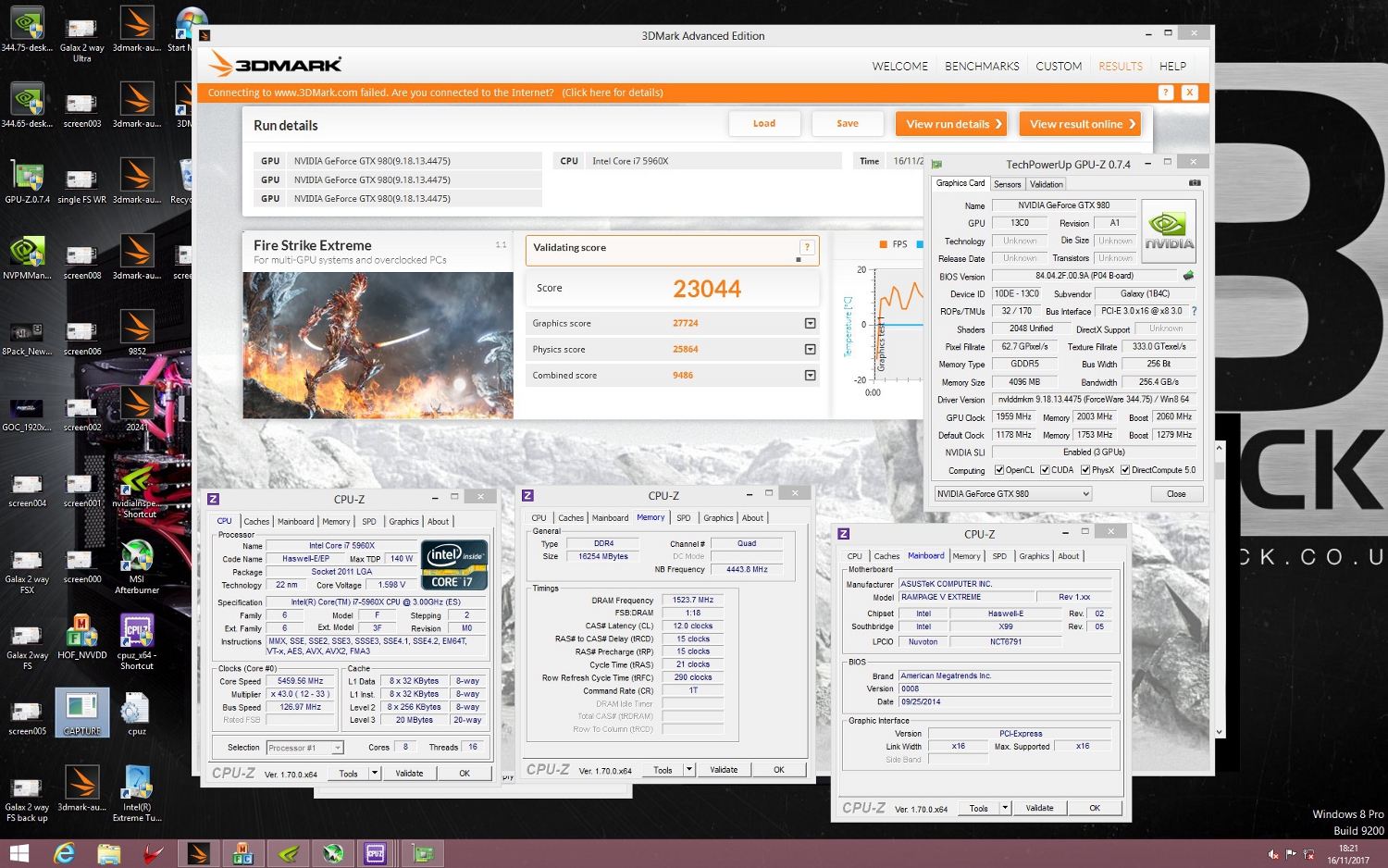
Task: Switch to the Sensors tab in GPU-Z
Action: click(x=1008, y=184)
